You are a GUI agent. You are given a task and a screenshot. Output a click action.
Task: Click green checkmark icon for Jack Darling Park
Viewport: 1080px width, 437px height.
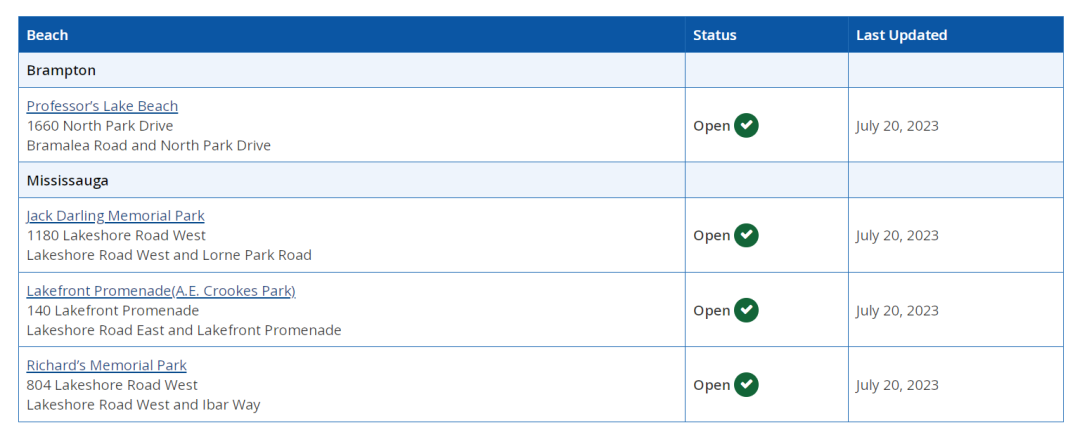pyautogui.click(x=746, y=235)
